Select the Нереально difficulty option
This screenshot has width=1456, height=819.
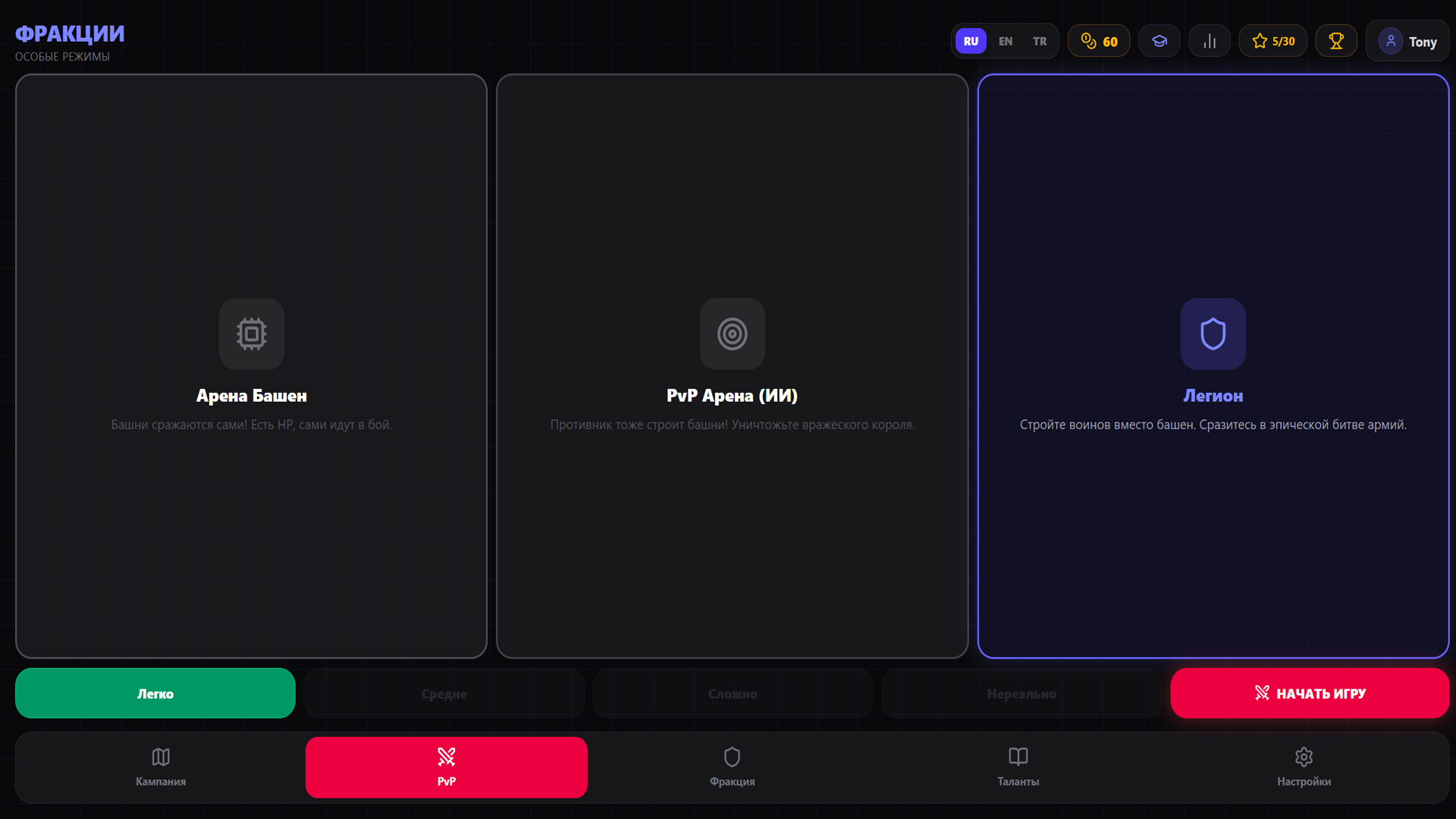1021,693
